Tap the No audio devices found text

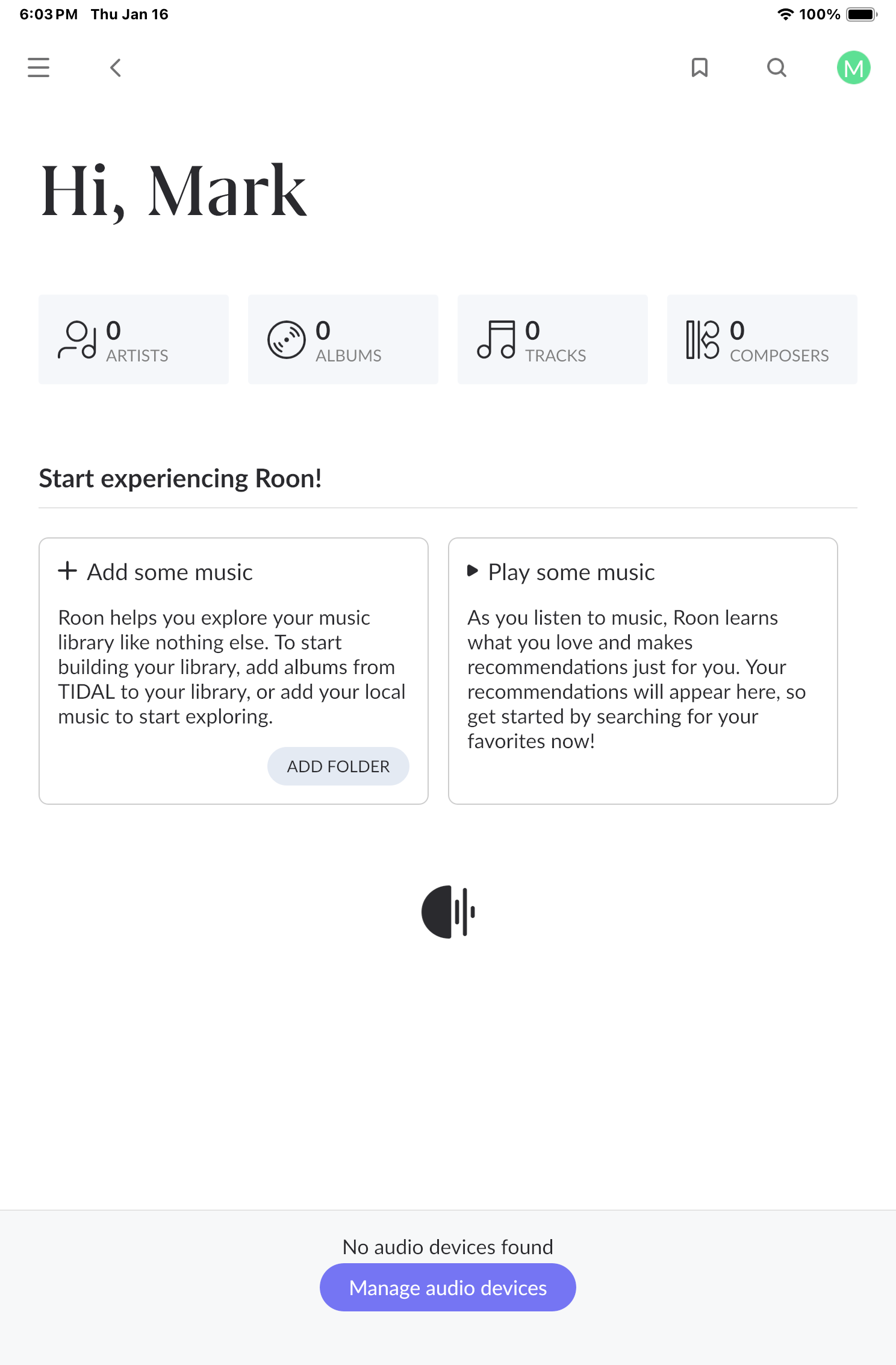[448, 1246]
